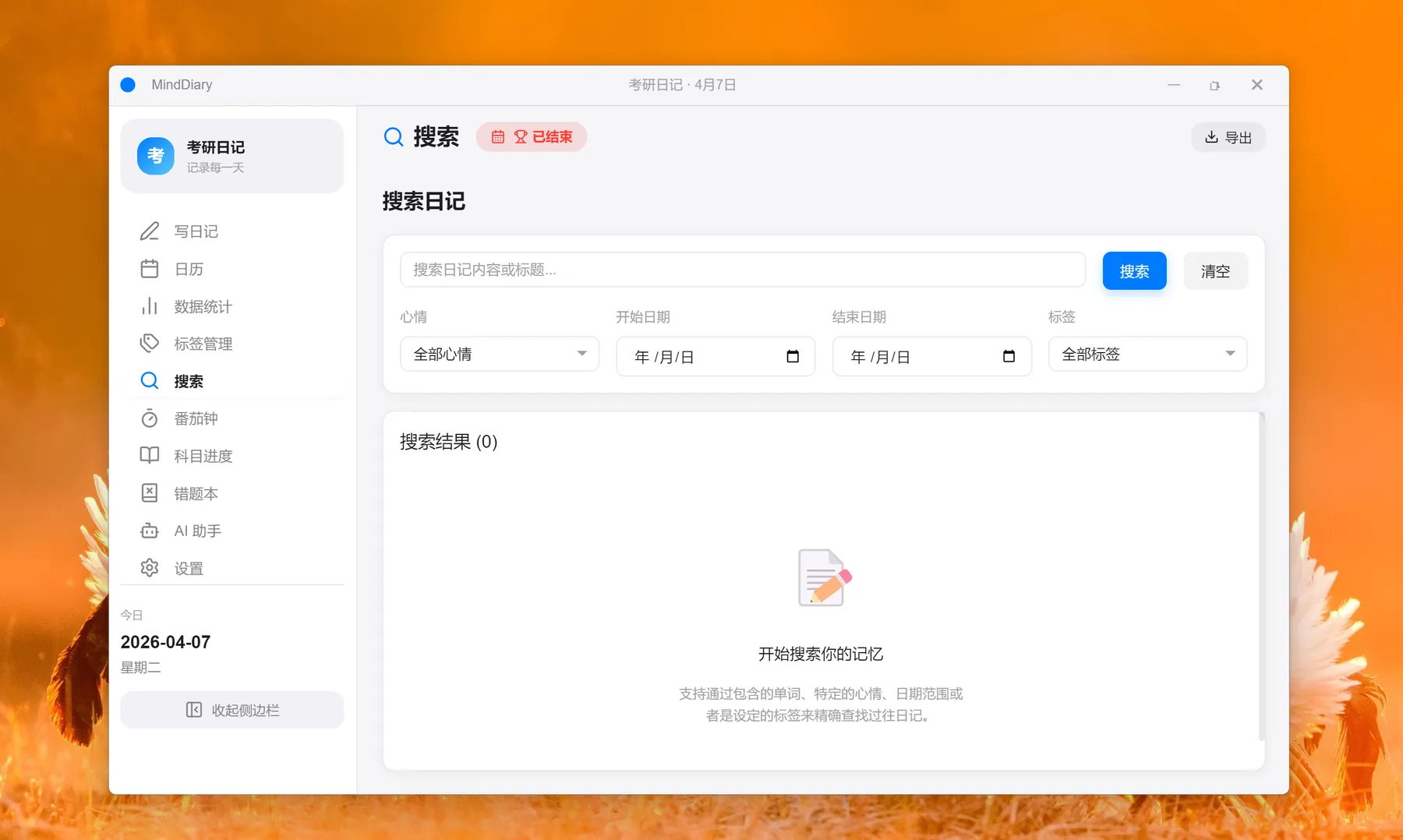The width and height of the screenshot is (1403, 840).
Task: Open the AI 助手 robot icon
Action: 150,531
